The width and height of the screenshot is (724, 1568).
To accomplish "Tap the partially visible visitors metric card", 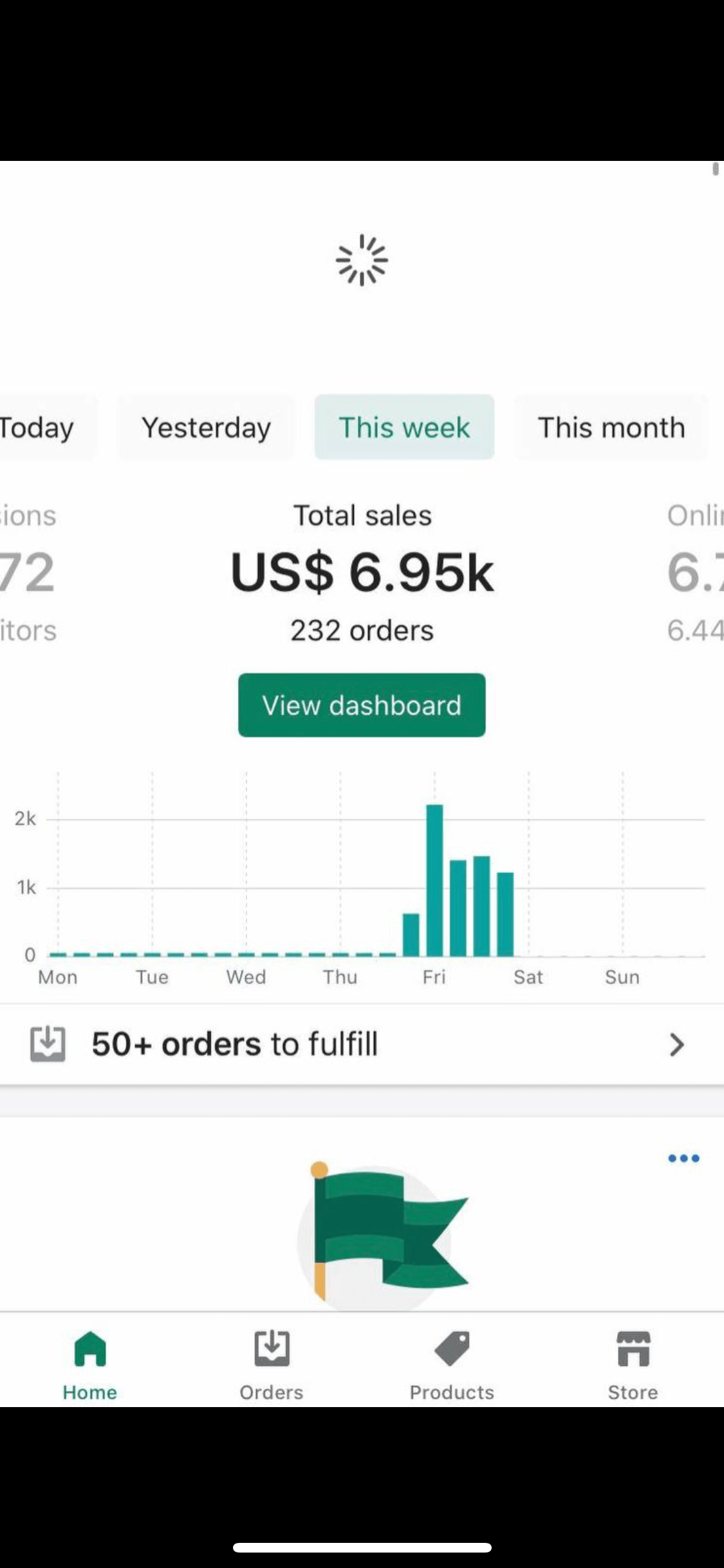I will 28,573.
